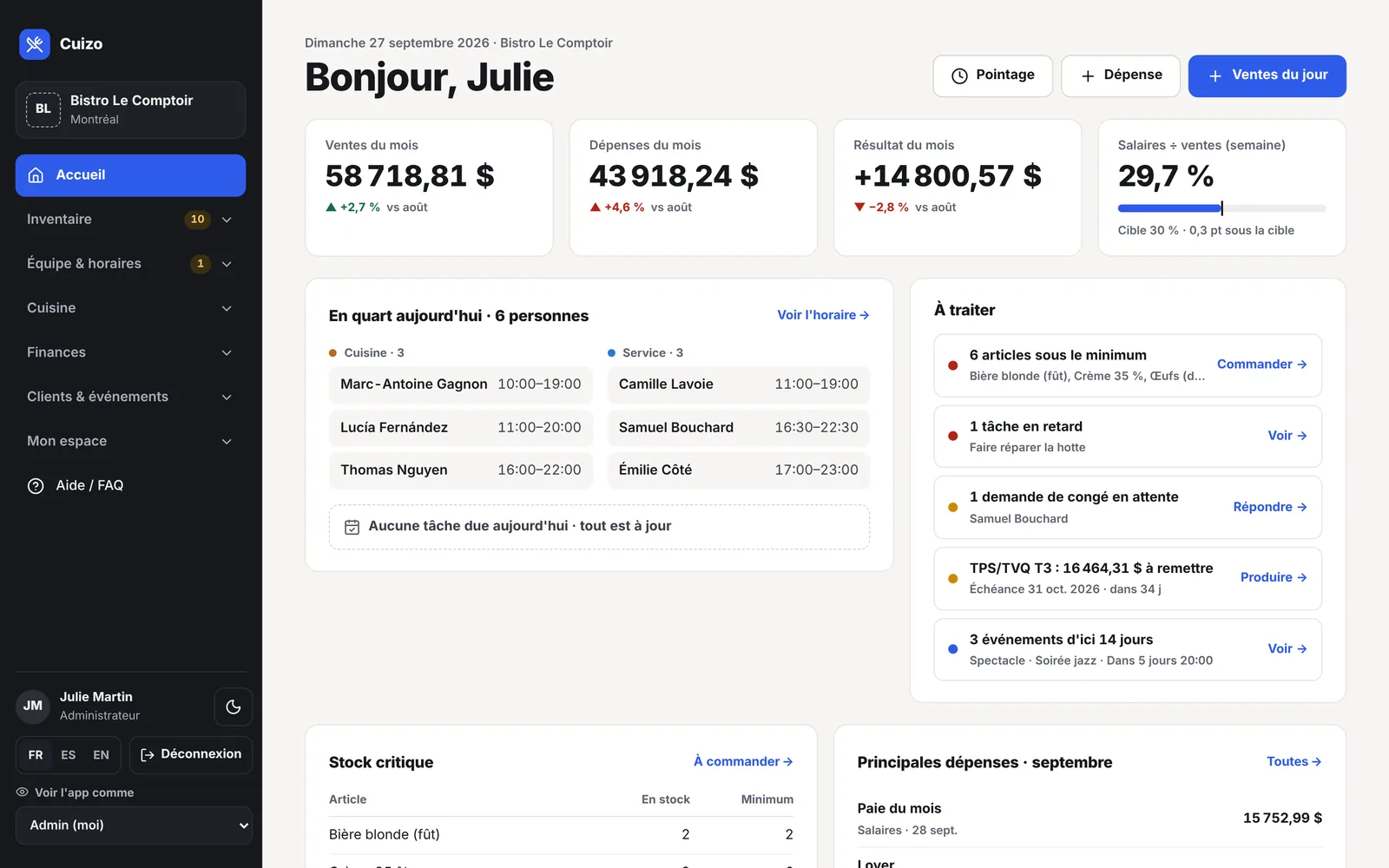Screen dimensions: 1389x868
Task: Switch language to ES
Action: [69, 755]
